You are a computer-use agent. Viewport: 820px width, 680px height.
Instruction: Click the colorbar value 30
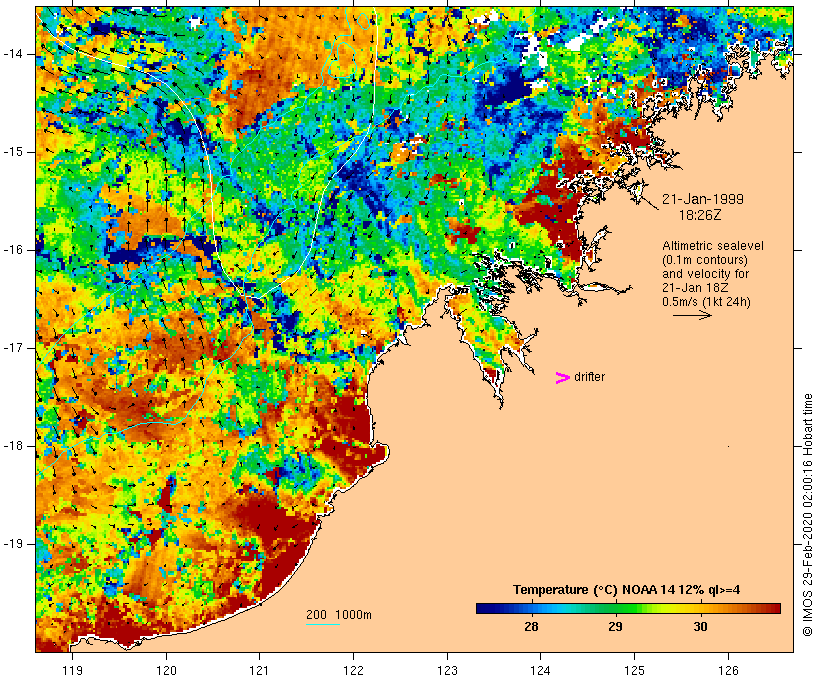coord(700,626)
